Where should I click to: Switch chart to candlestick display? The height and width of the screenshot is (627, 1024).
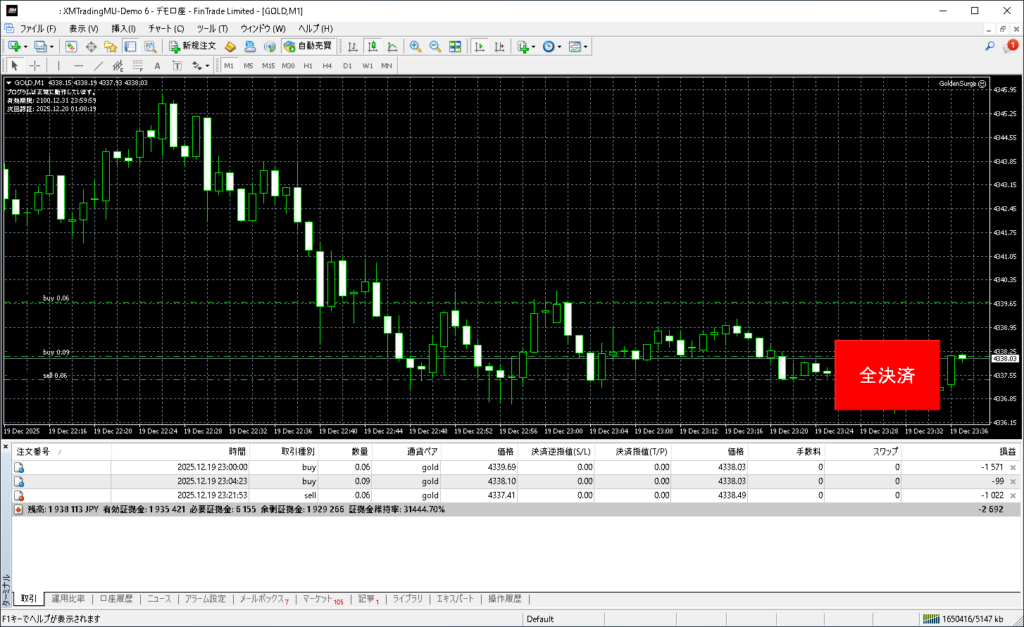(x=371, y=46)
